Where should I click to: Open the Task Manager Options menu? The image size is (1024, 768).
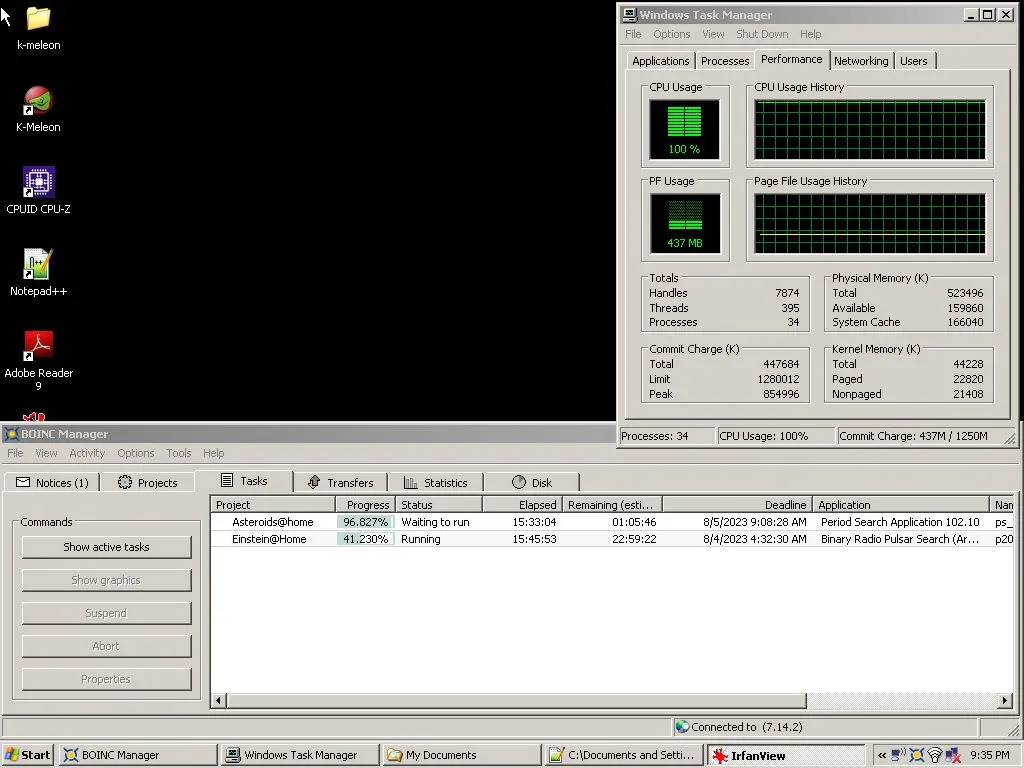click(x=671, y=34)
